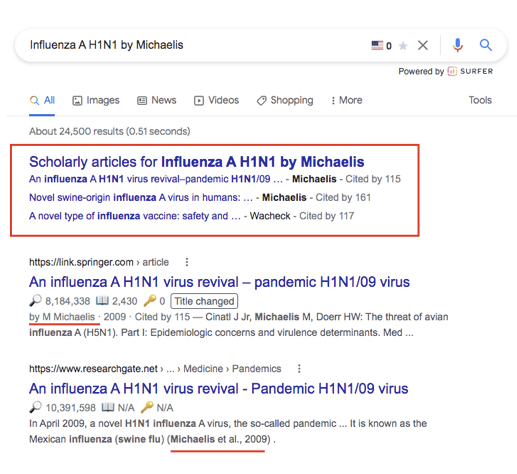Open three-dot menu beside researchgate.net result

tap(299, 368)
